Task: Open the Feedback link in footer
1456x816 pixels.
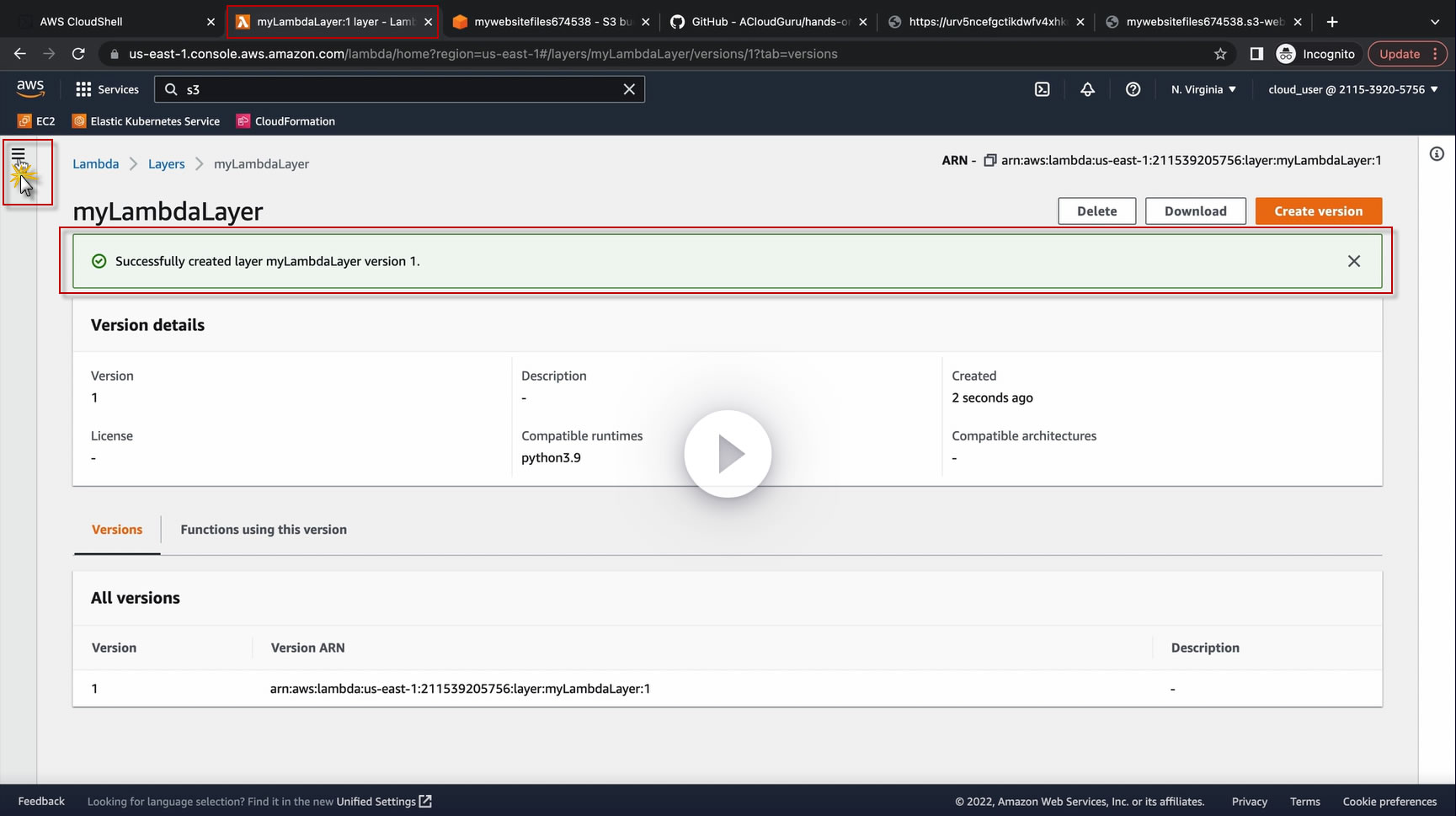Action: point(41,802)
